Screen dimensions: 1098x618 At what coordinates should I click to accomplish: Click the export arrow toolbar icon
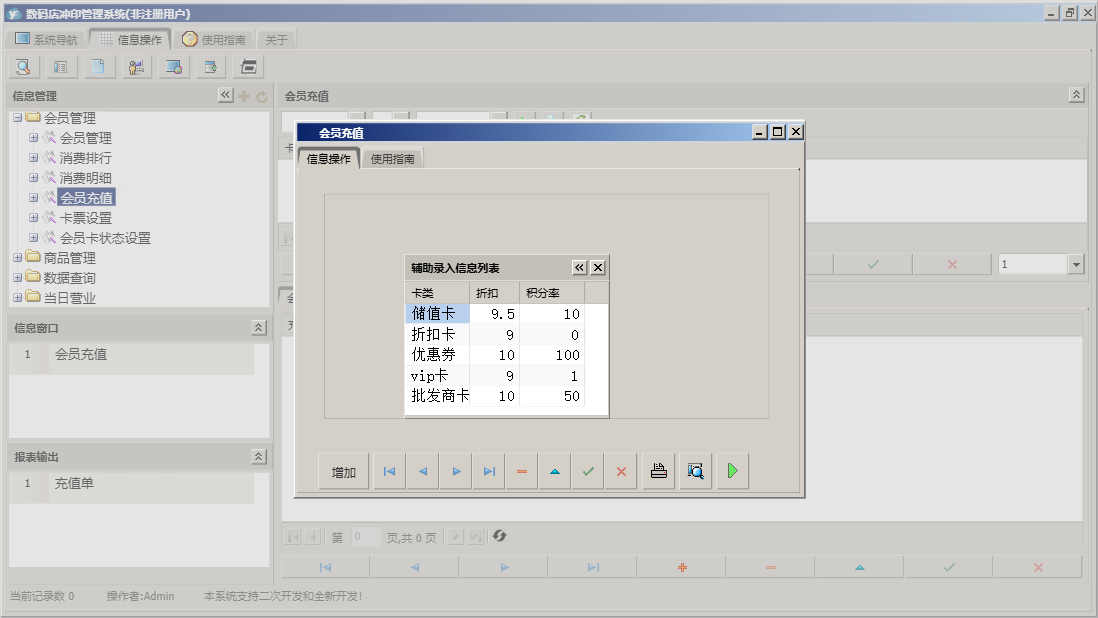[x=211, y=67]
